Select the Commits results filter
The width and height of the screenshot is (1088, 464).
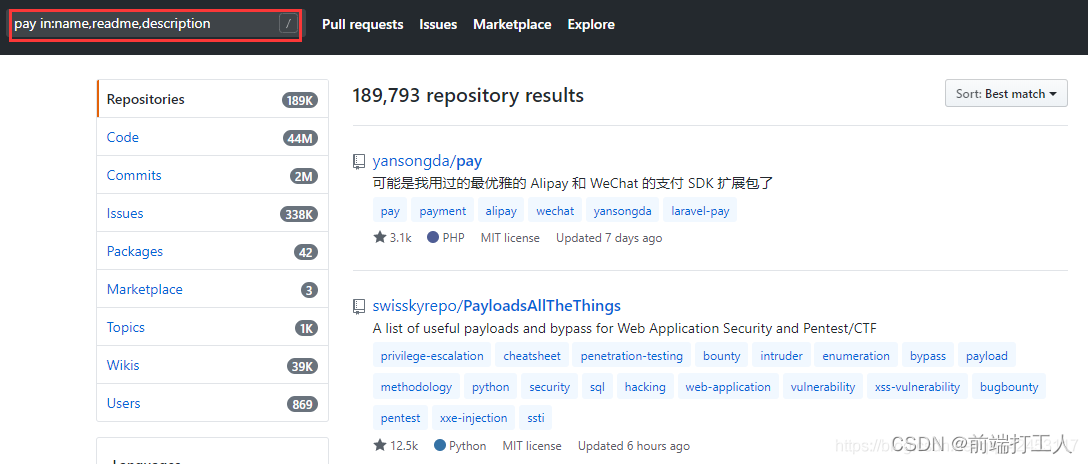(x=212, y=175)
